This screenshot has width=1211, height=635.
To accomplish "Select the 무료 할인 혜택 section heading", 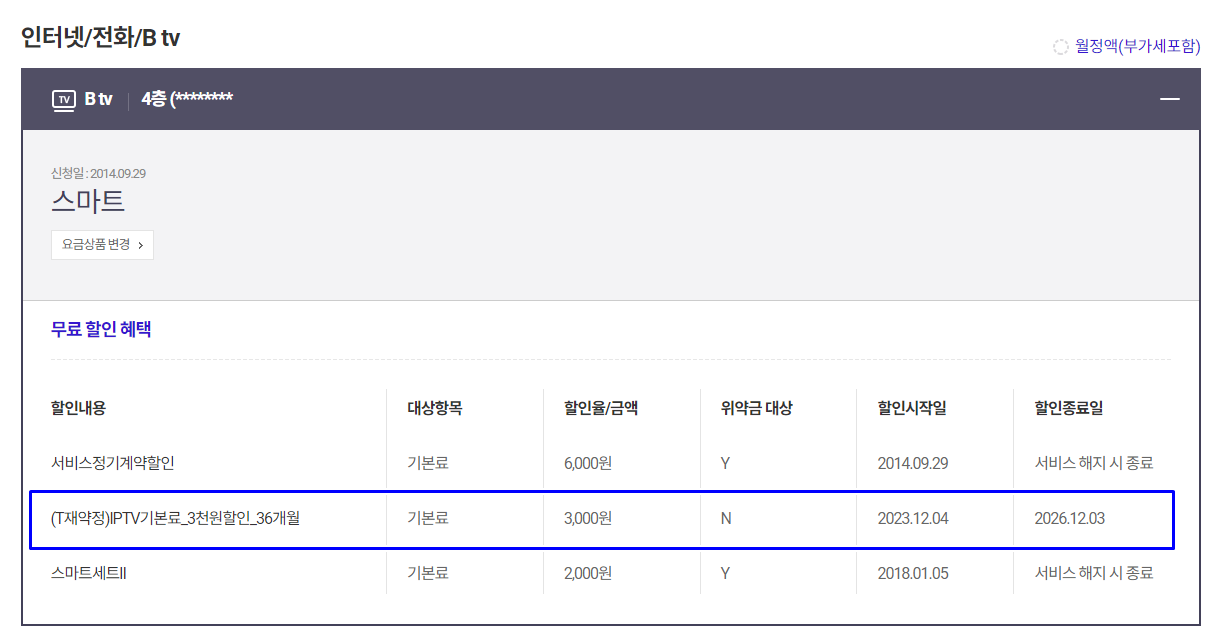I will click(101, 328).
